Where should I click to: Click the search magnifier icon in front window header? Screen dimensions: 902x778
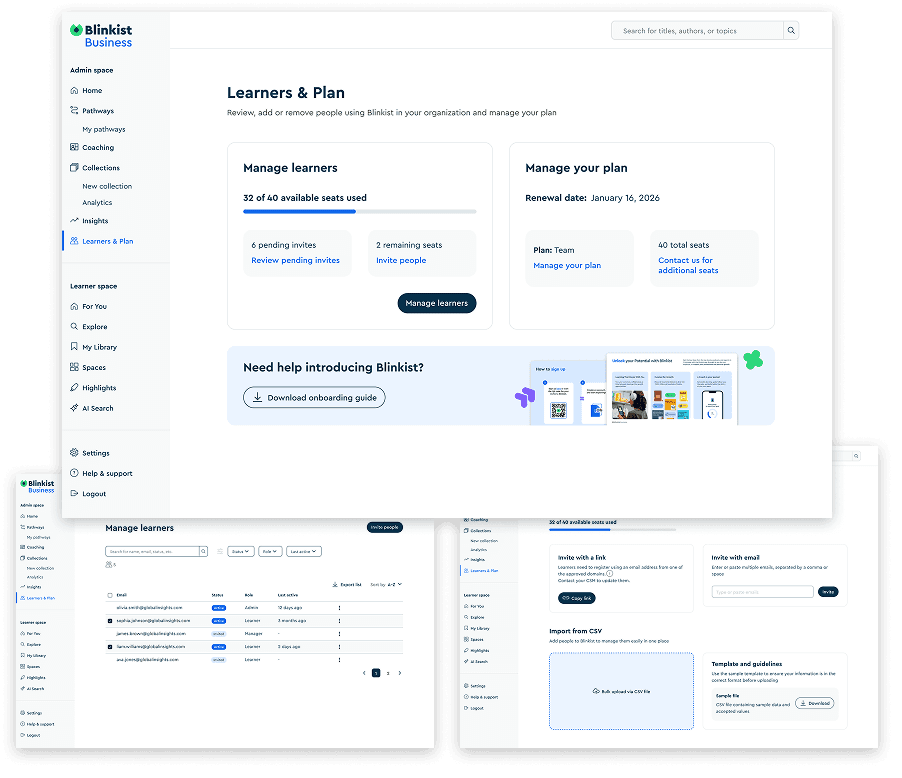pyautogui.click(x=791, y=30)
